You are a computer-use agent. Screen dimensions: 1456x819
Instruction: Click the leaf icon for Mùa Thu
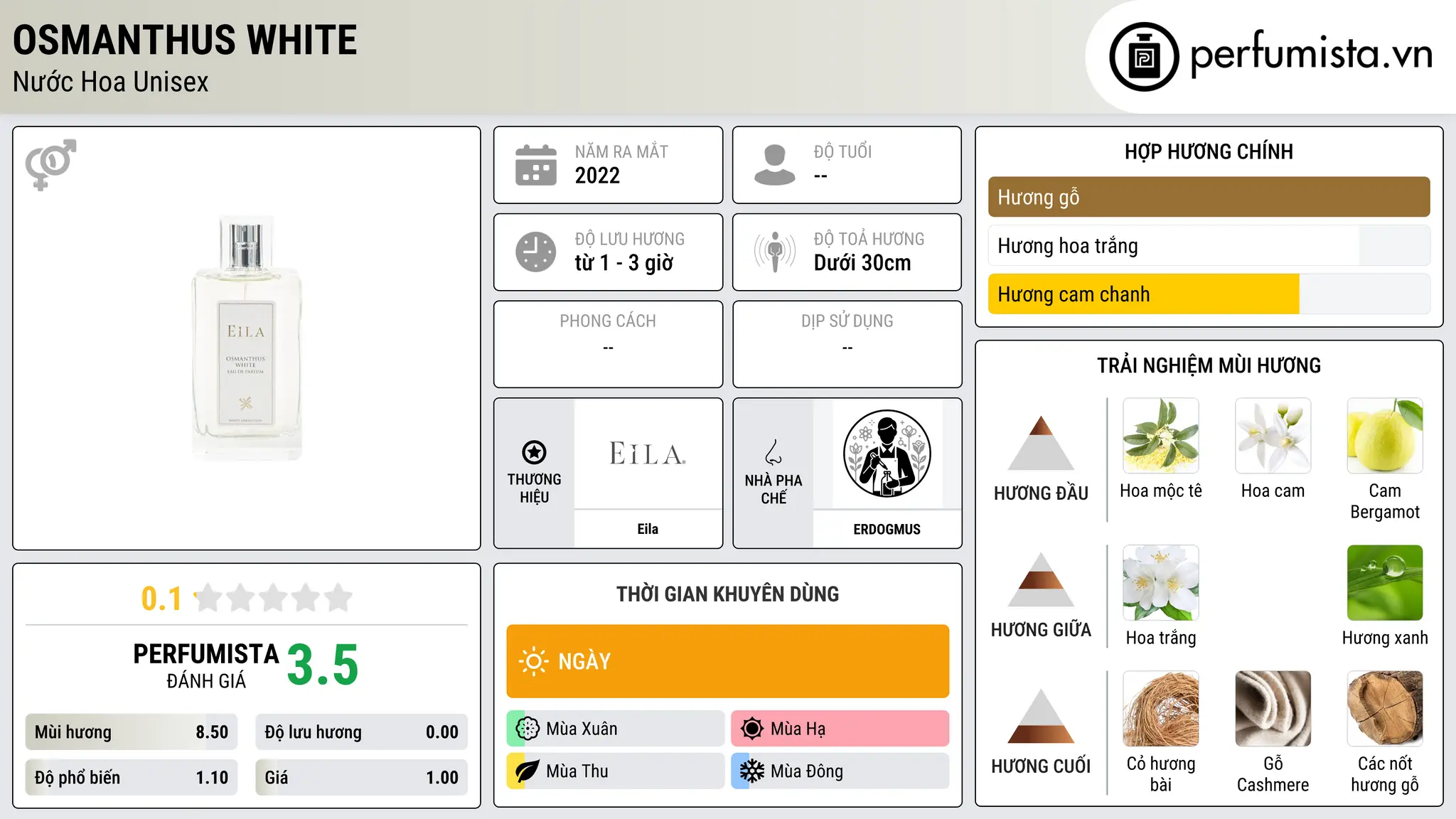coord(528,771)
